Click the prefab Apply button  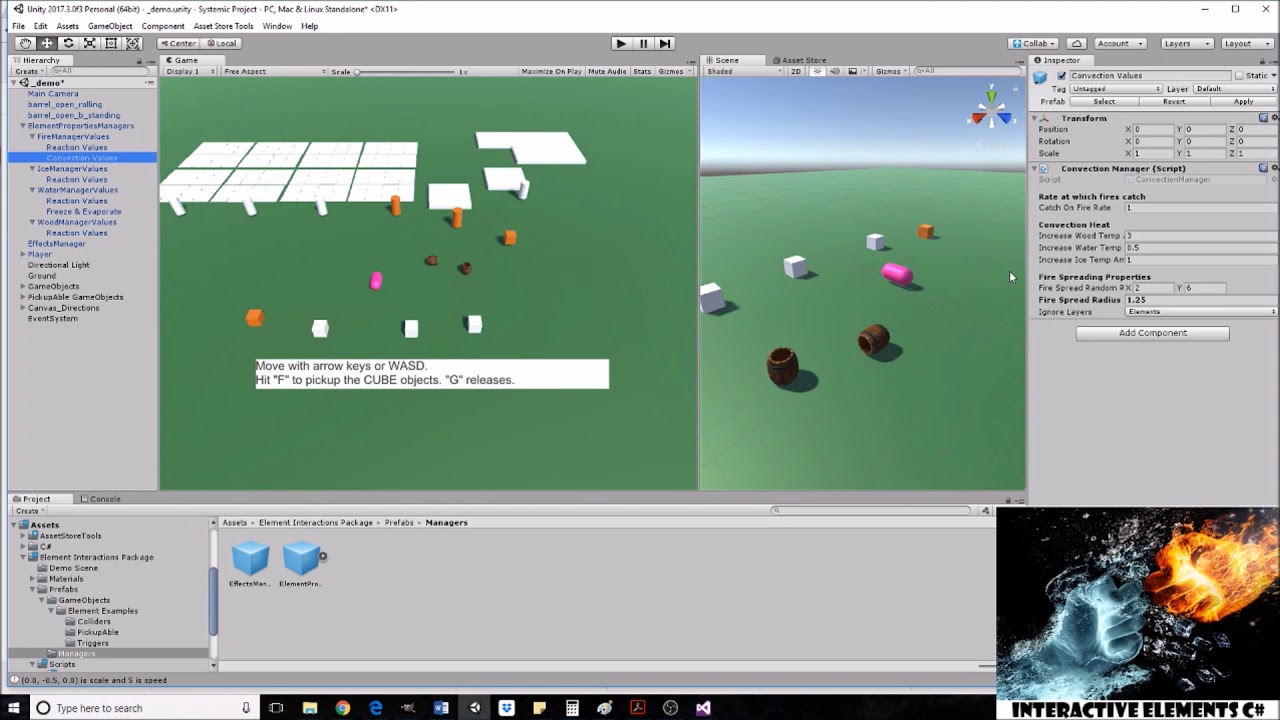[x=1243, y=102]
